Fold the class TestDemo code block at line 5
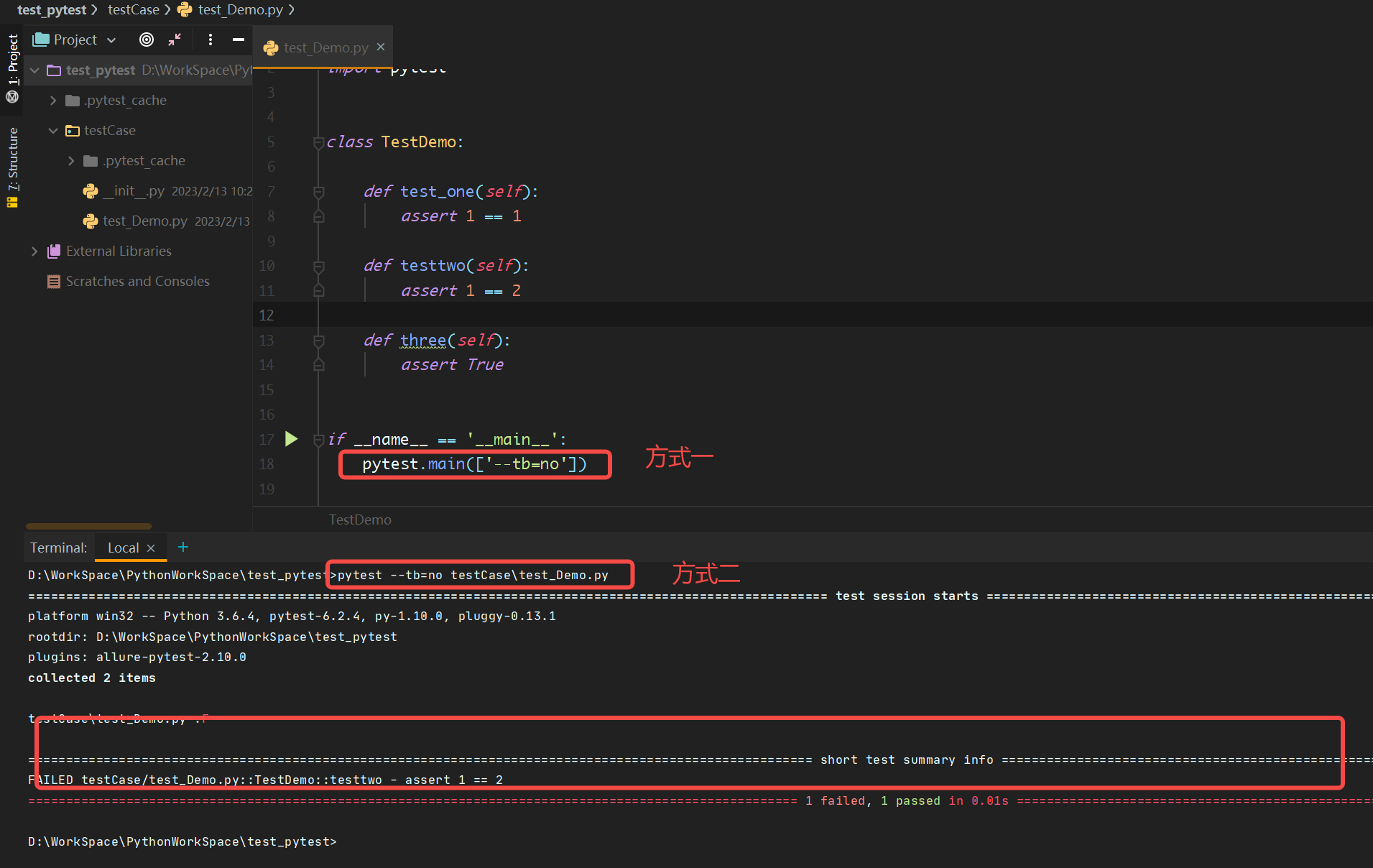Image resolution: width=1373 pixels, height=868 pixels. click(x=318, y=142)
